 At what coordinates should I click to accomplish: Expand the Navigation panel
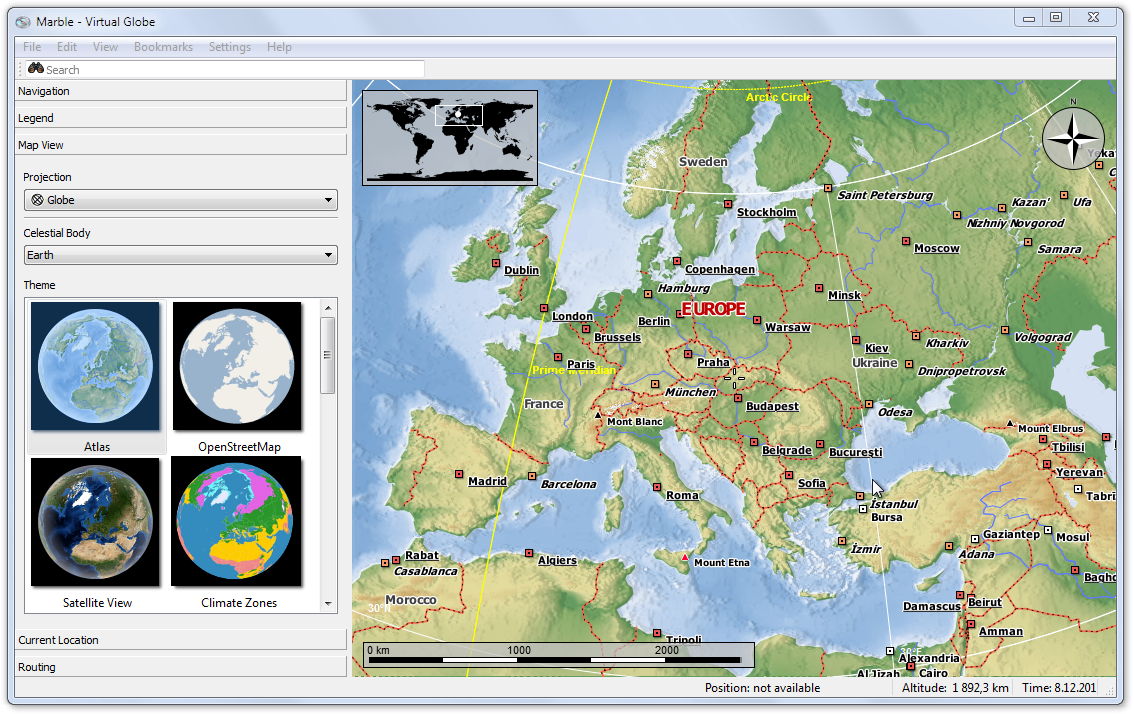[181, 91]
